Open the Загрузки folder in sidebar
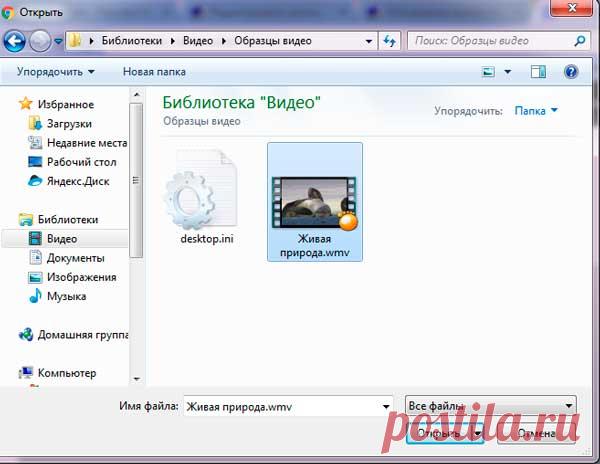600x464 pixels. pyautogui.click(x=69, y=124)
